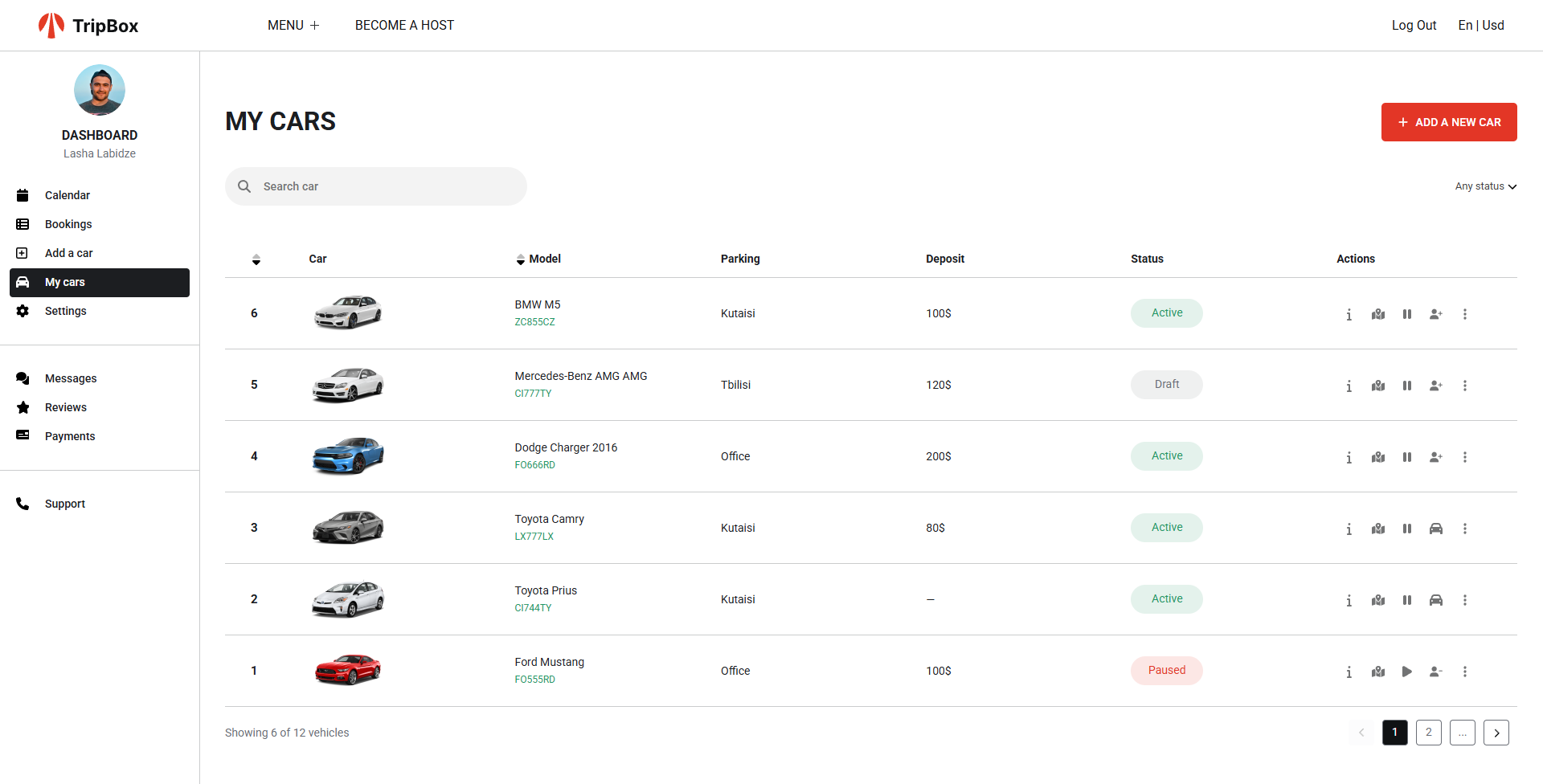Open map icon for Dodge Charger 2016

[1378, 457]
